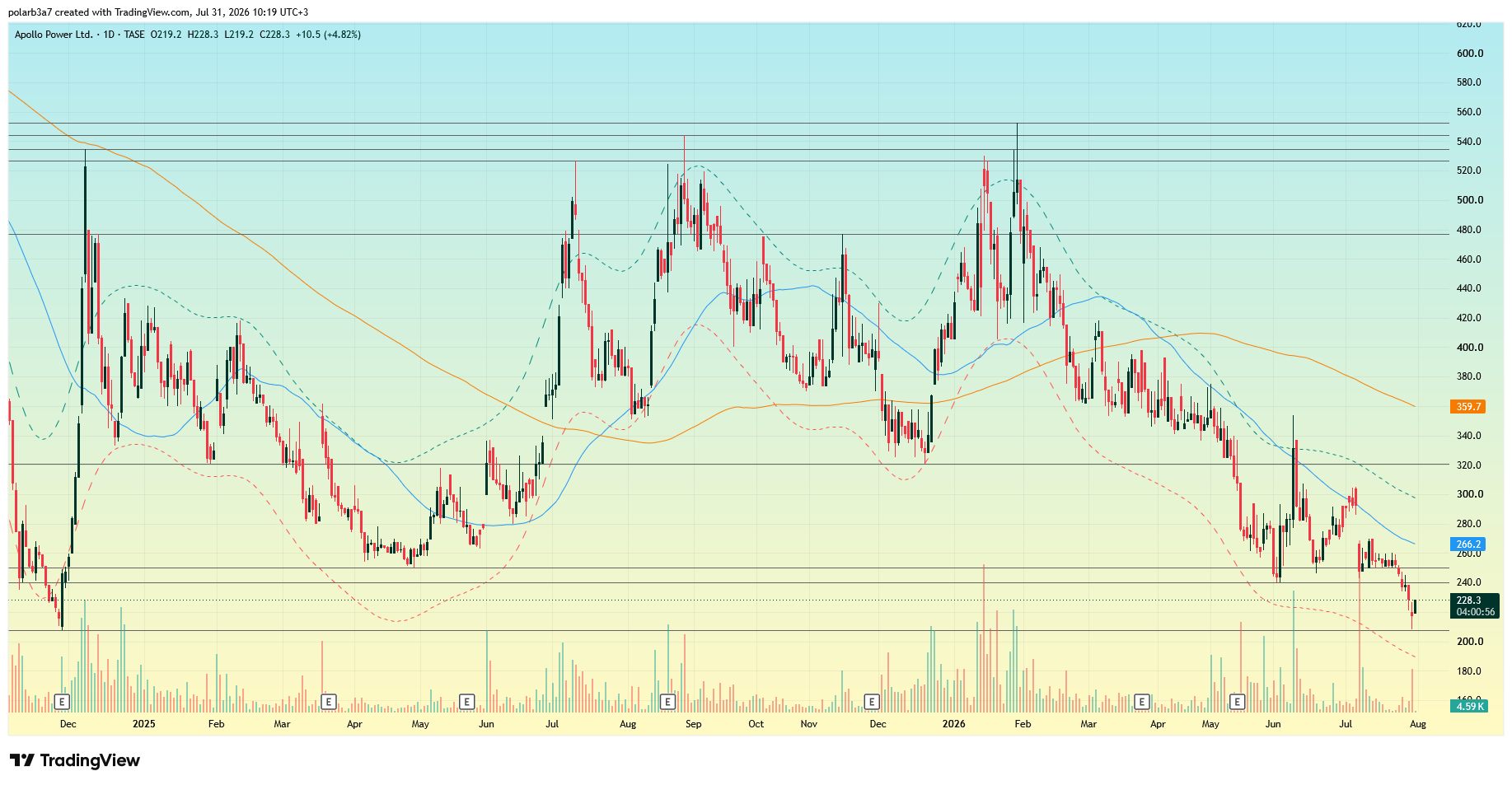Viewport: 1512px width, 785px height.
Task: Click the 2025 label on the time axis
Action: tap(143, 724)
